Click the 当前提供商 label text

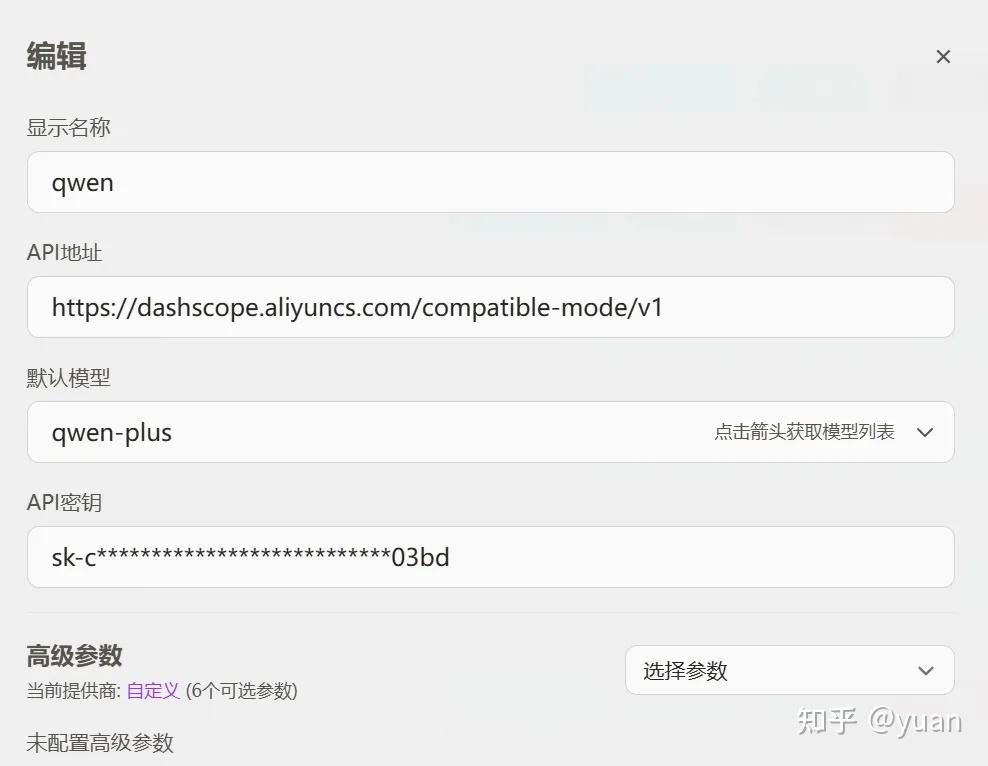point(74,691)
